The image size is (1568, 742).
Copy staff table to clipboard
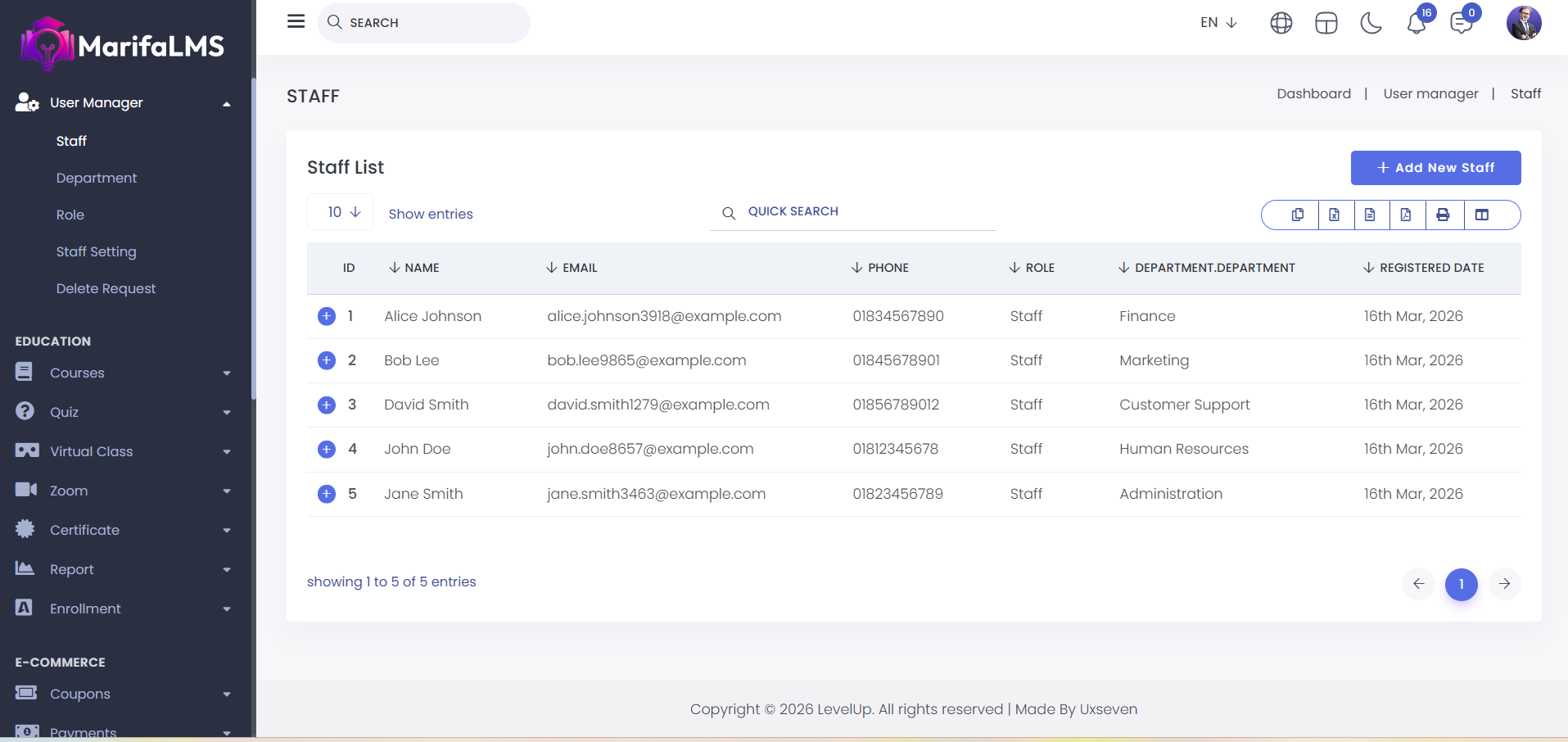(x=1298, y=215)
